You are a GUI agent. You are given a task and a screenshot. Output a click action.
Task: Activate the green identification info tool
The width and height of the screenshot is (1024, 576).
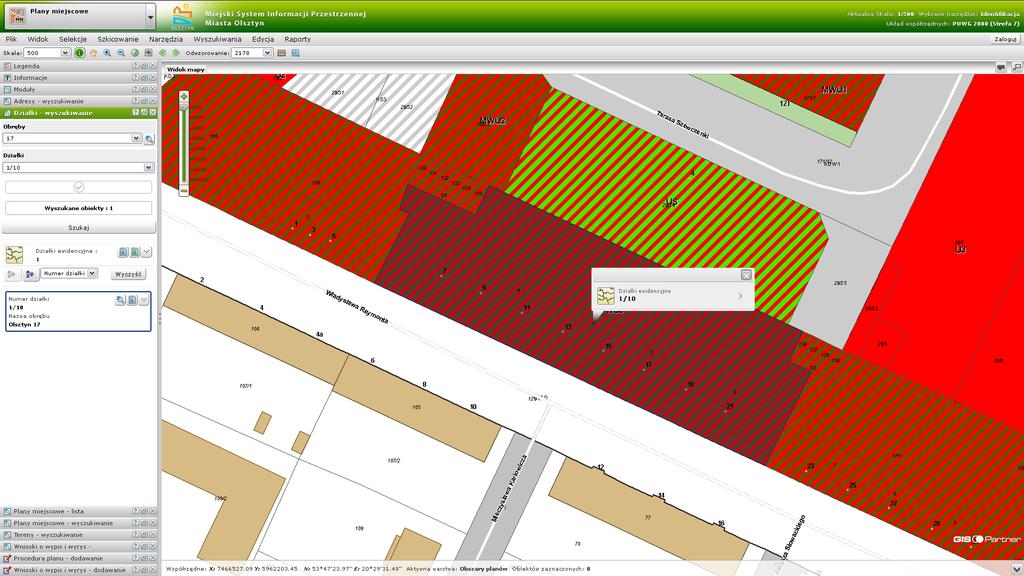click(x=79, y=53)
